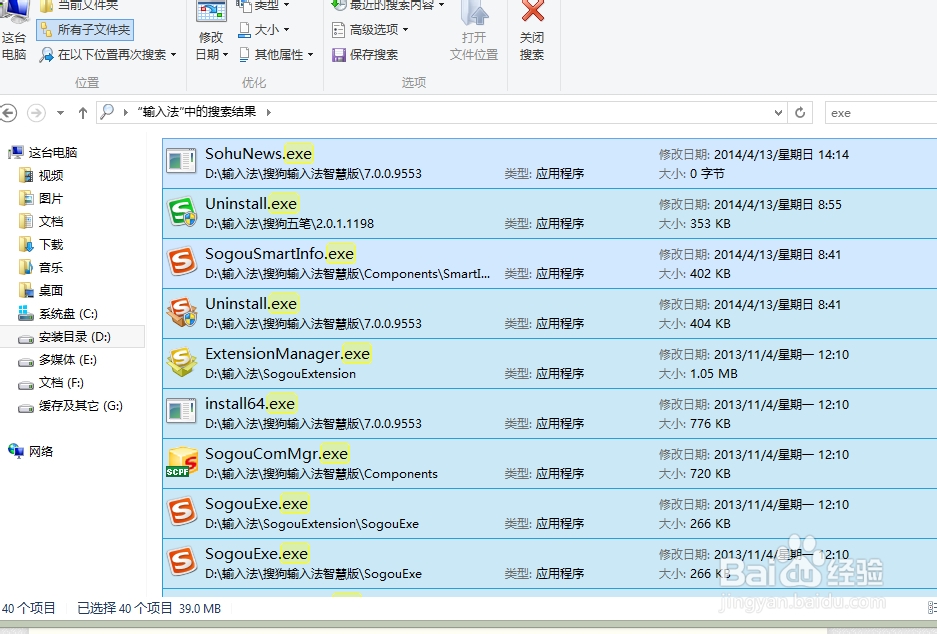Click the search magnifier icon in address bar
The height and width of the screenshot is (634, 937).
point(107,112)
